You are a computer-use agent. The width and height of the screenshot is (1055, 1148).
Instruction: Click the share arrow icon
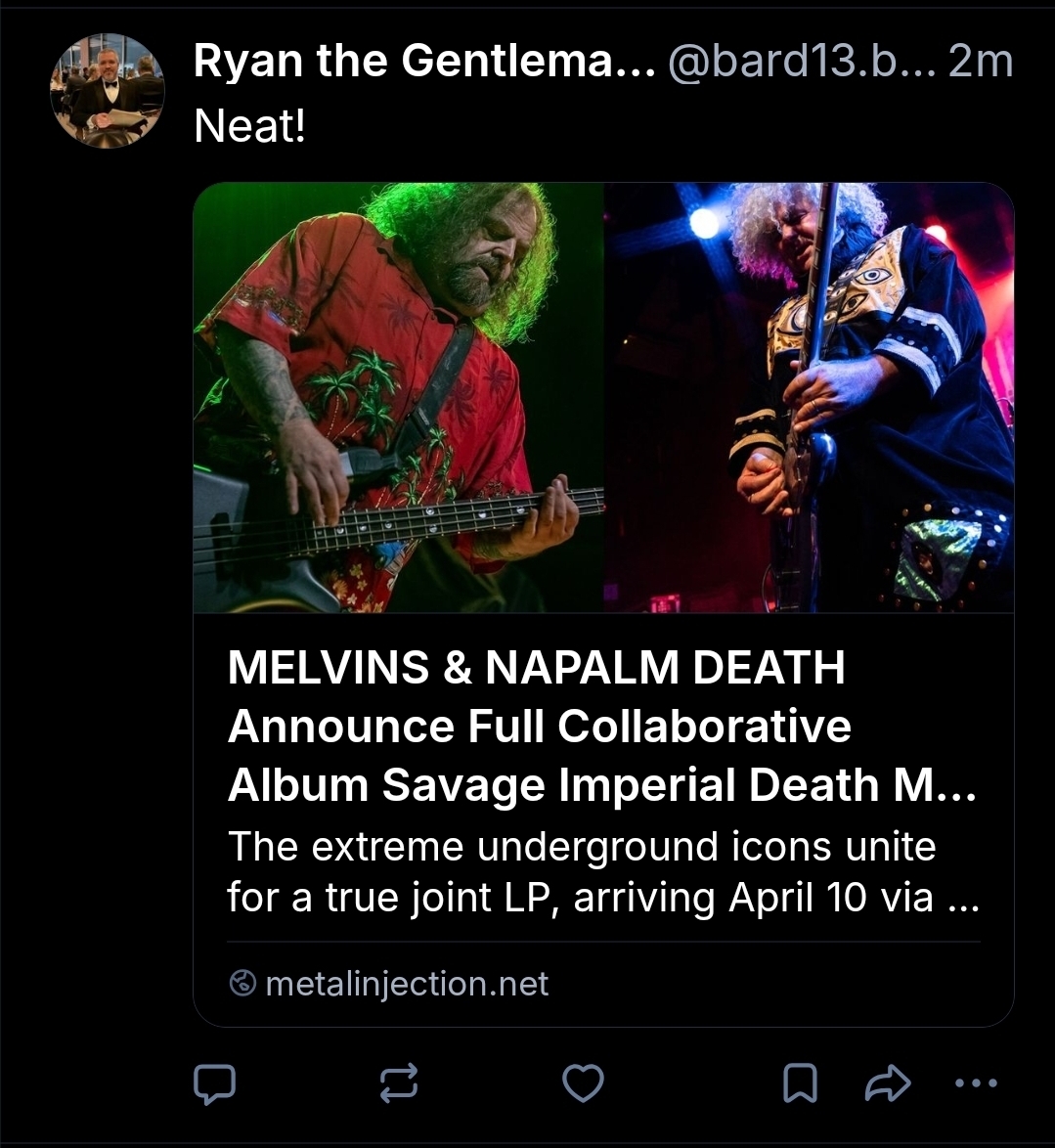(888, 1083)
